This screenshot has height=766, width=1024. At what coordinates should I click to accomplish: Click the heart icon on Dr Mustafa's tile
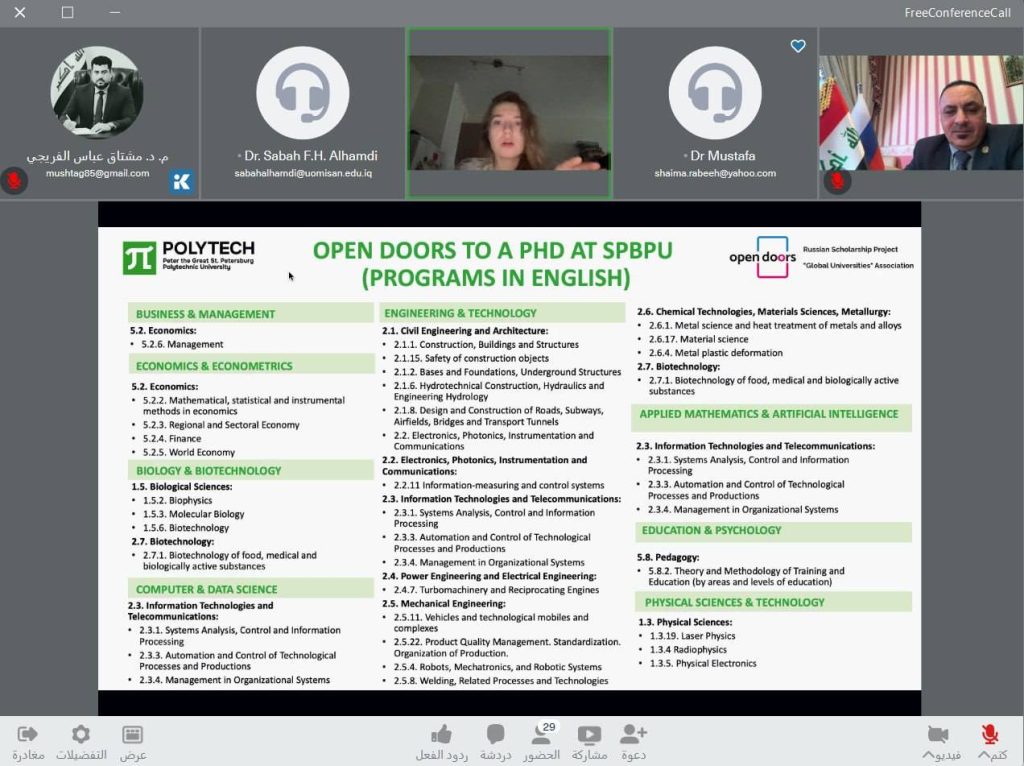[798, 46]
